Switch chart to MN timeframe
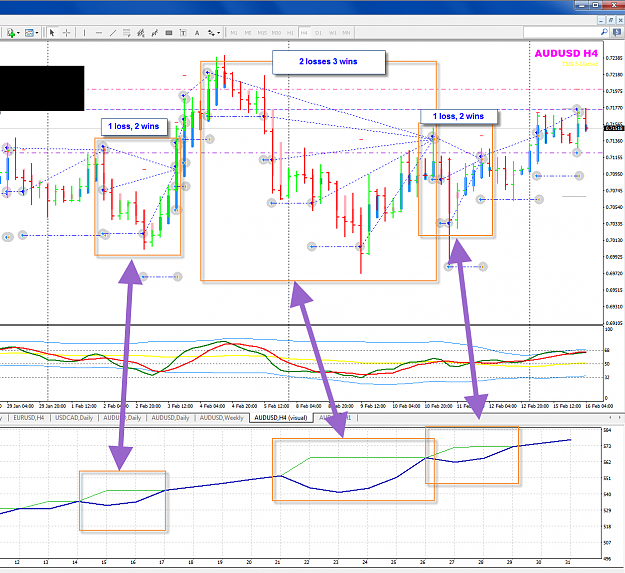The height and width of the screenshot is (573, 625). point(346,33)
